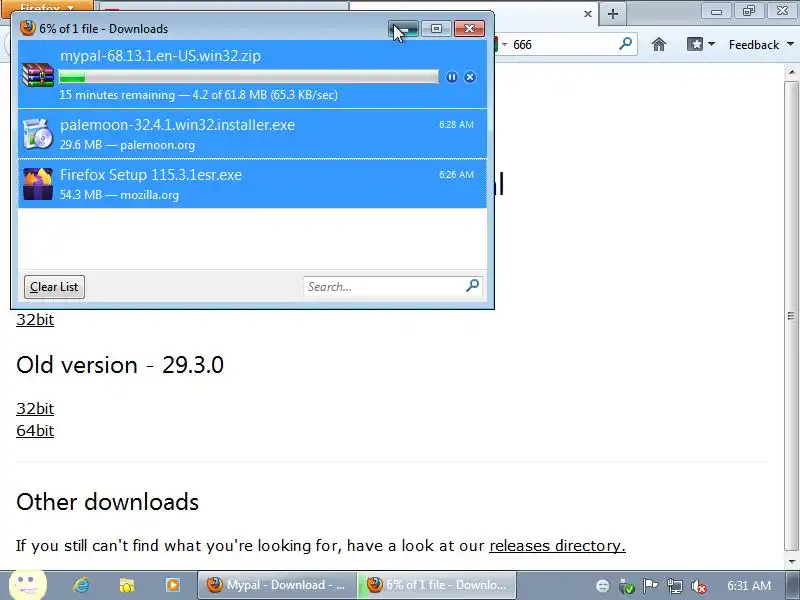The width and height of the screenshot is (800, 600).
Task: Click the Firefox icon in Downloads title bar
Action: tap(28, 28)
